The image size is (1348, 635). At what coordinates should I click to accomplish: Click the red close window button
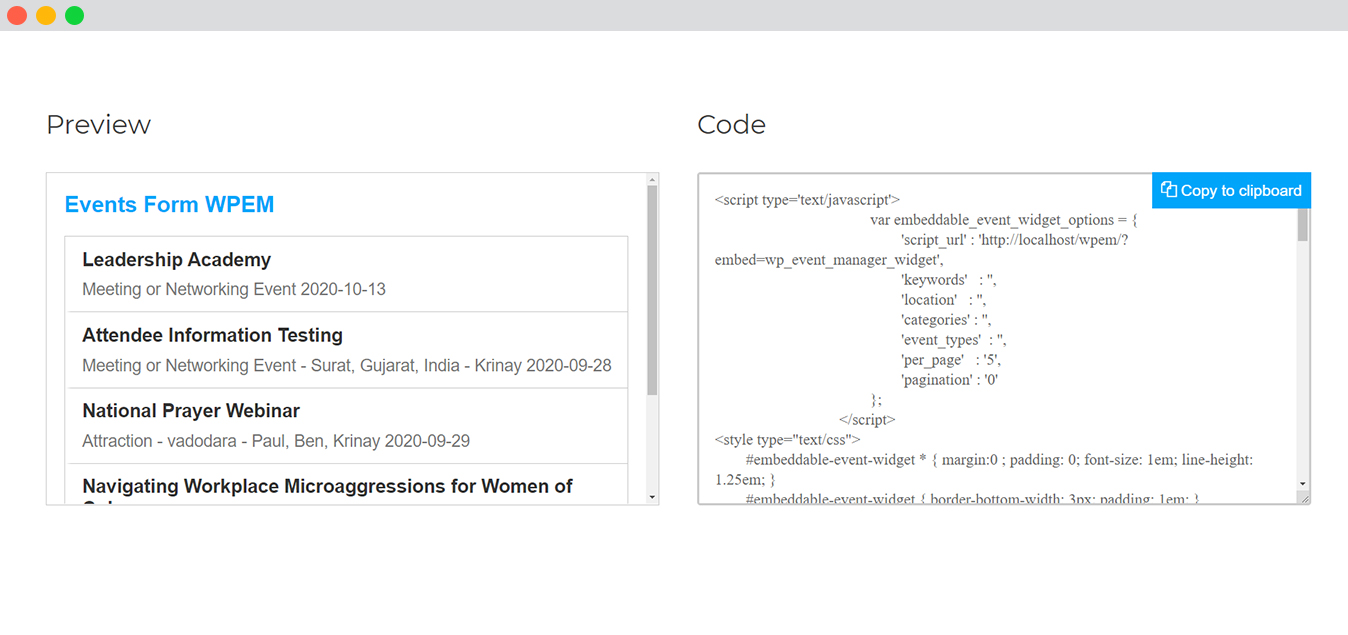click(17, 15)
